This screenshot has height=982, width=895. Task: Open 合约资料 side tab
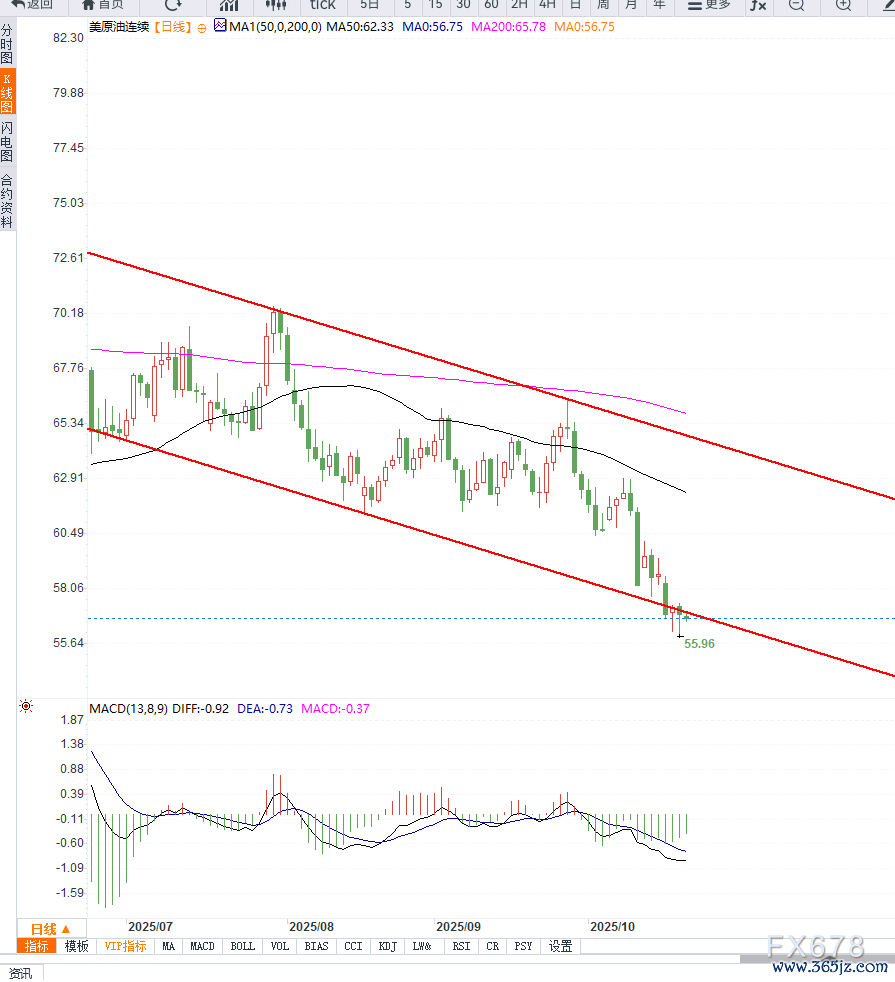pos(7,201)
